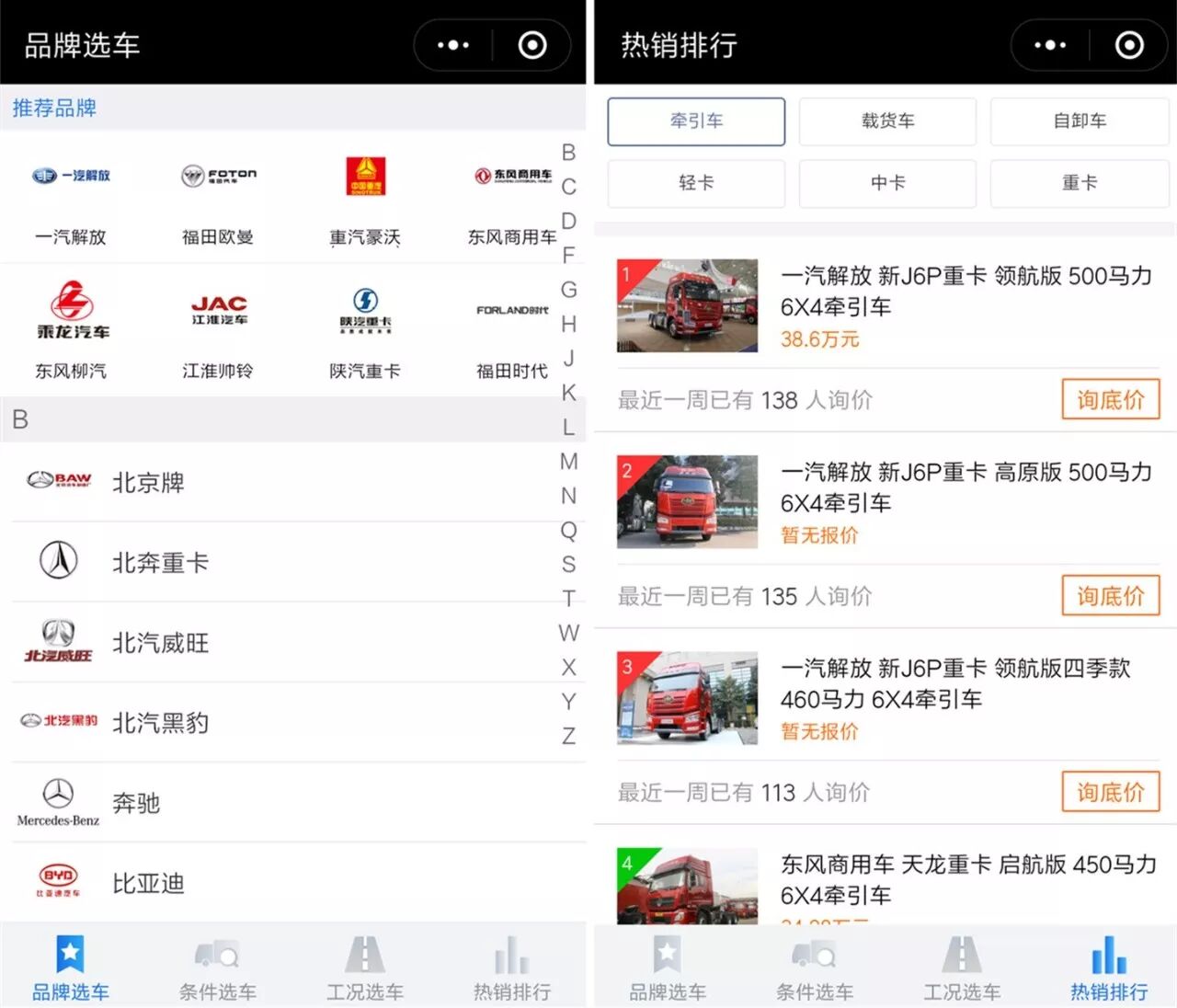The image size is (1177, 1008).
Task: Choose the 重汽豪沃 Sinotruk logo
Action: point(365,176)
